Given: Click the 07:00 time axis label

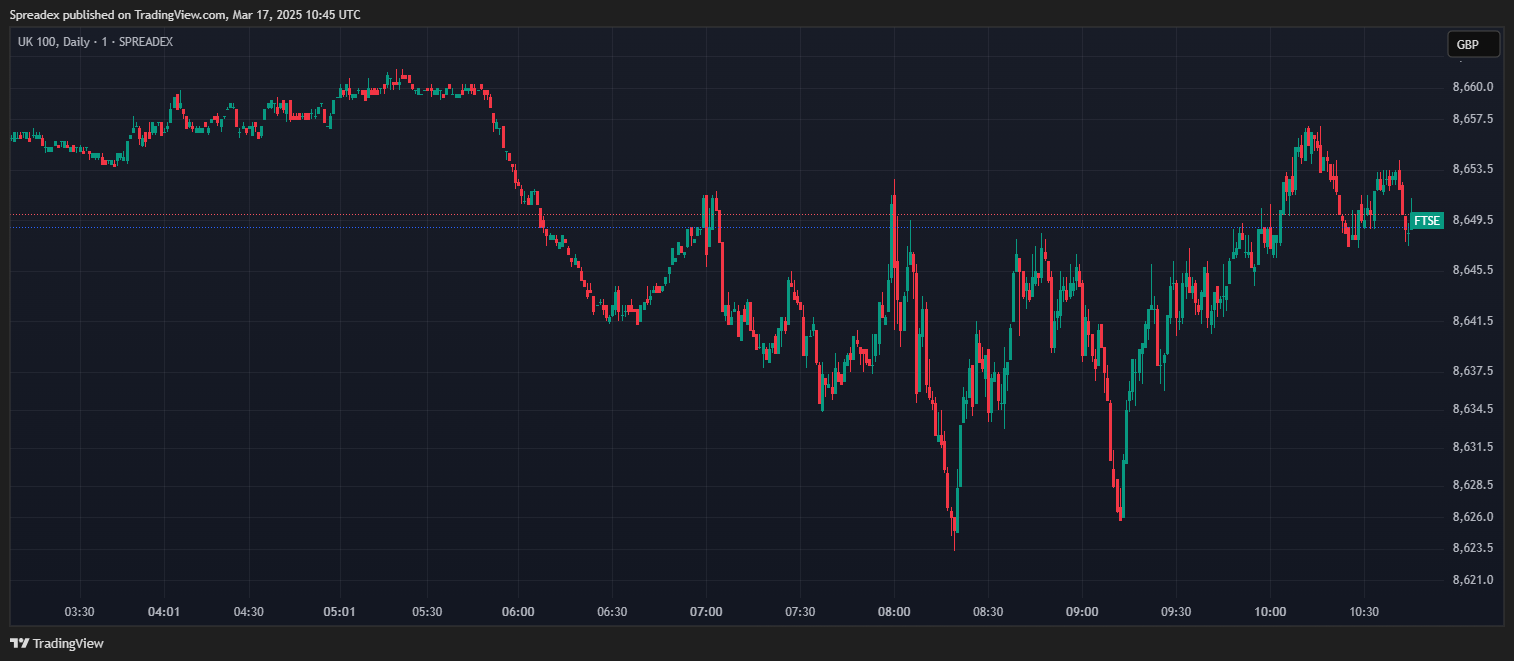Looking at the screenshot, I should (706, 612).
